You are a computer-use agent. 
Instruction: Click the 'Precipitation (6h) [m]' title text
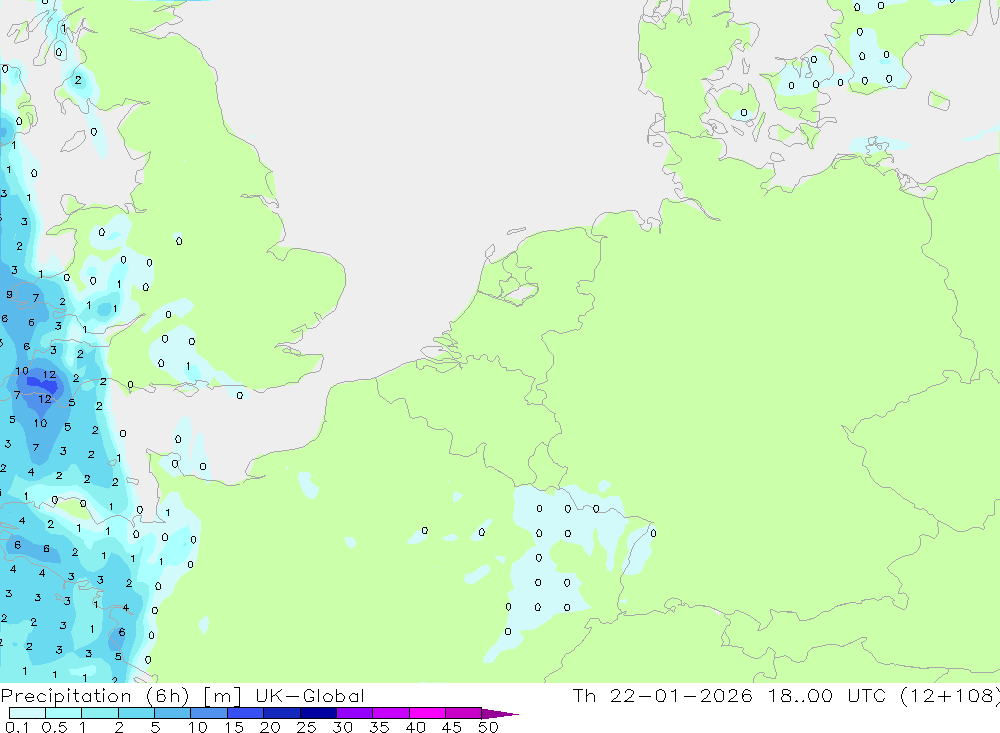pos(121,695)
